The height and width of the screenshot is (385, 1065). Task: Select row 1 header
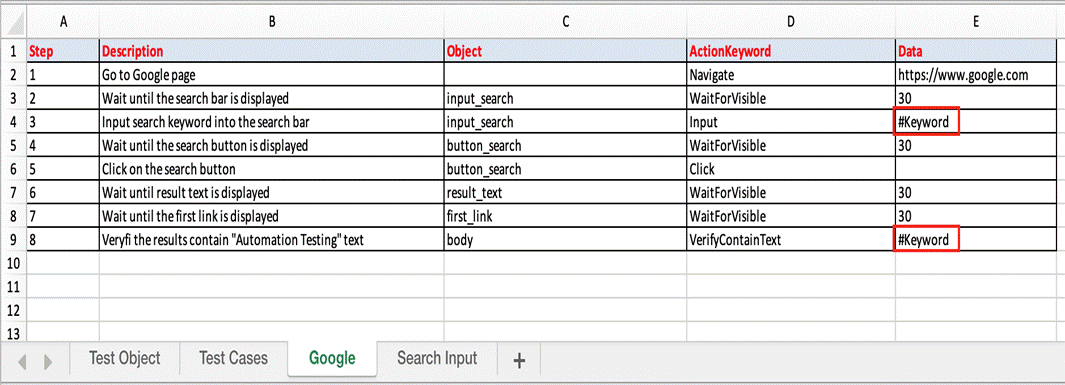(14, 51)
